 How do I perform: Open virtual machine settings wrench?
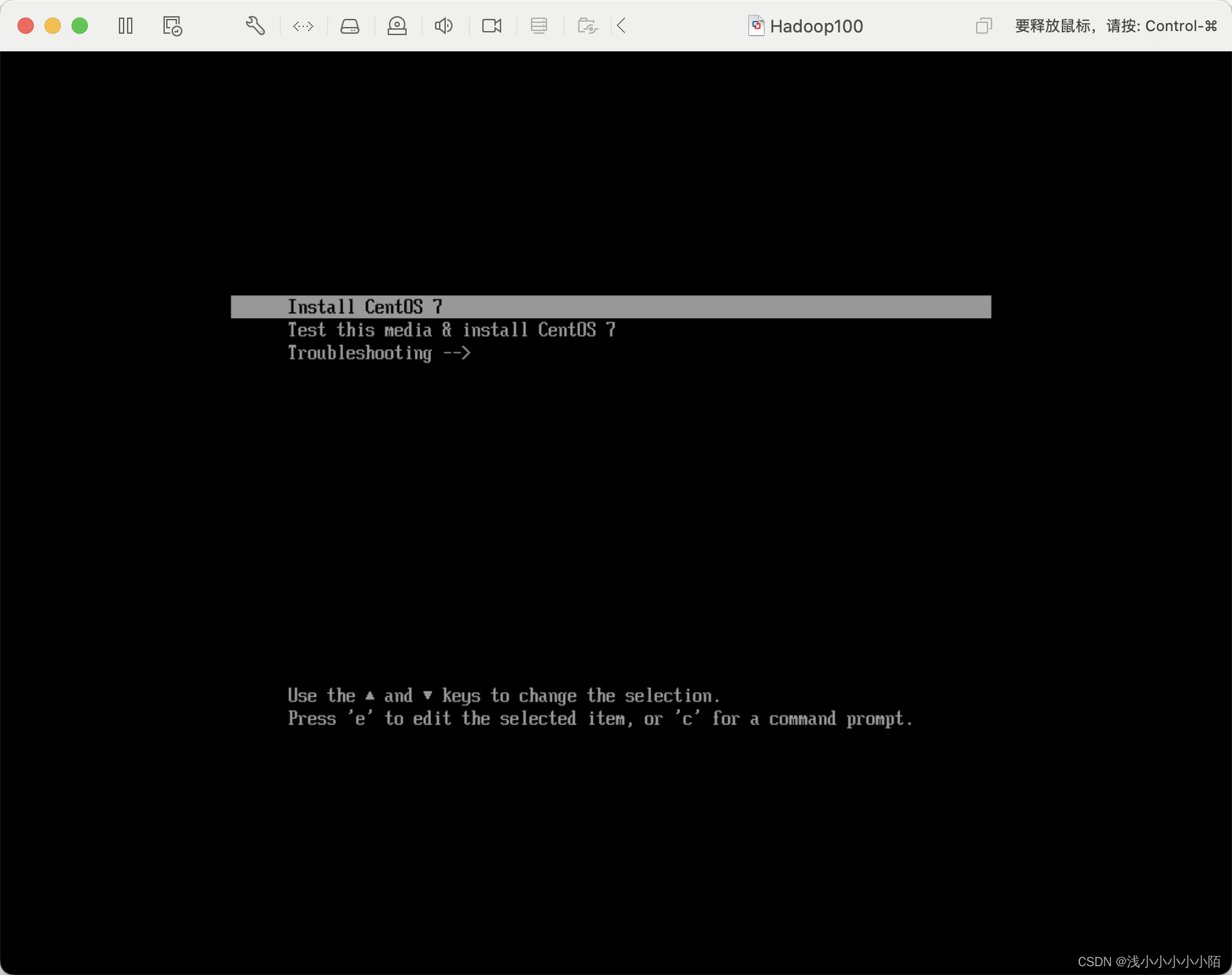pyautogui.click(x=255, y=26)
